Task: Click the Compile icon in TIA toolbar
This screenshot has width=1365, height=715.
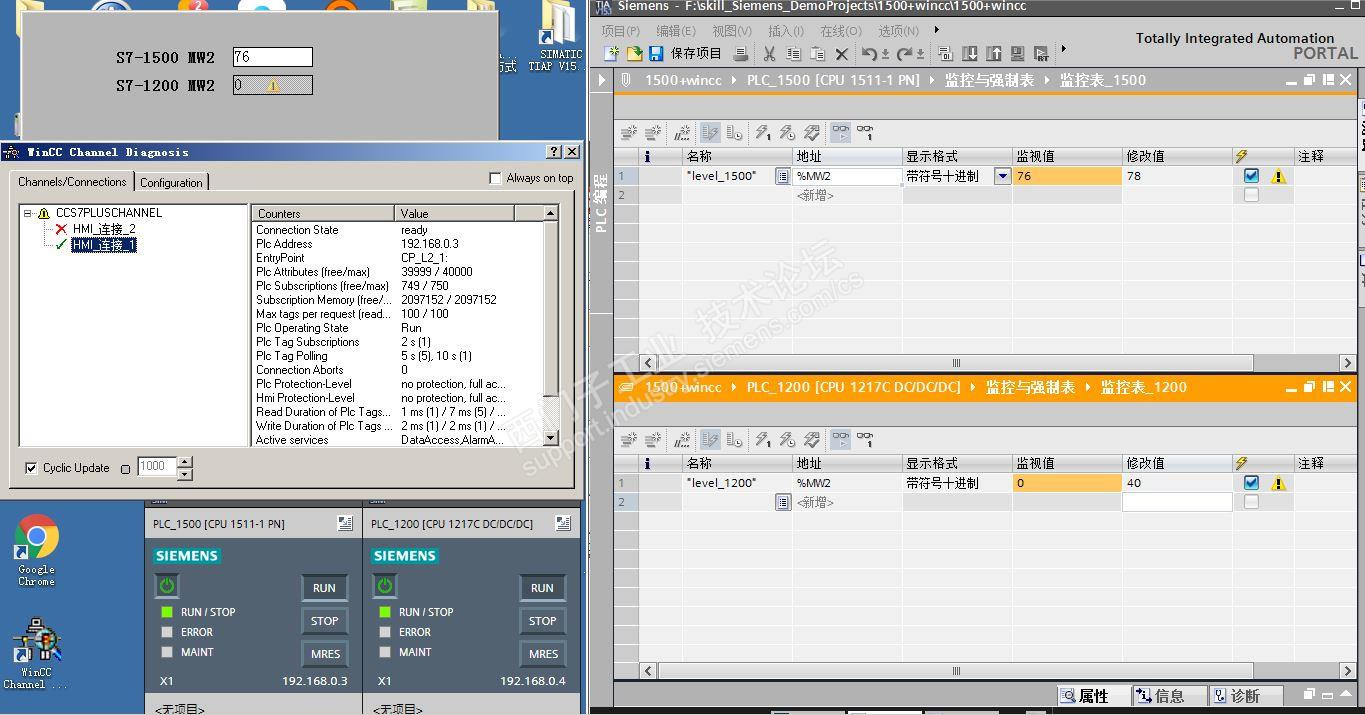Action: pyautogui.click(x=945, y=53)
